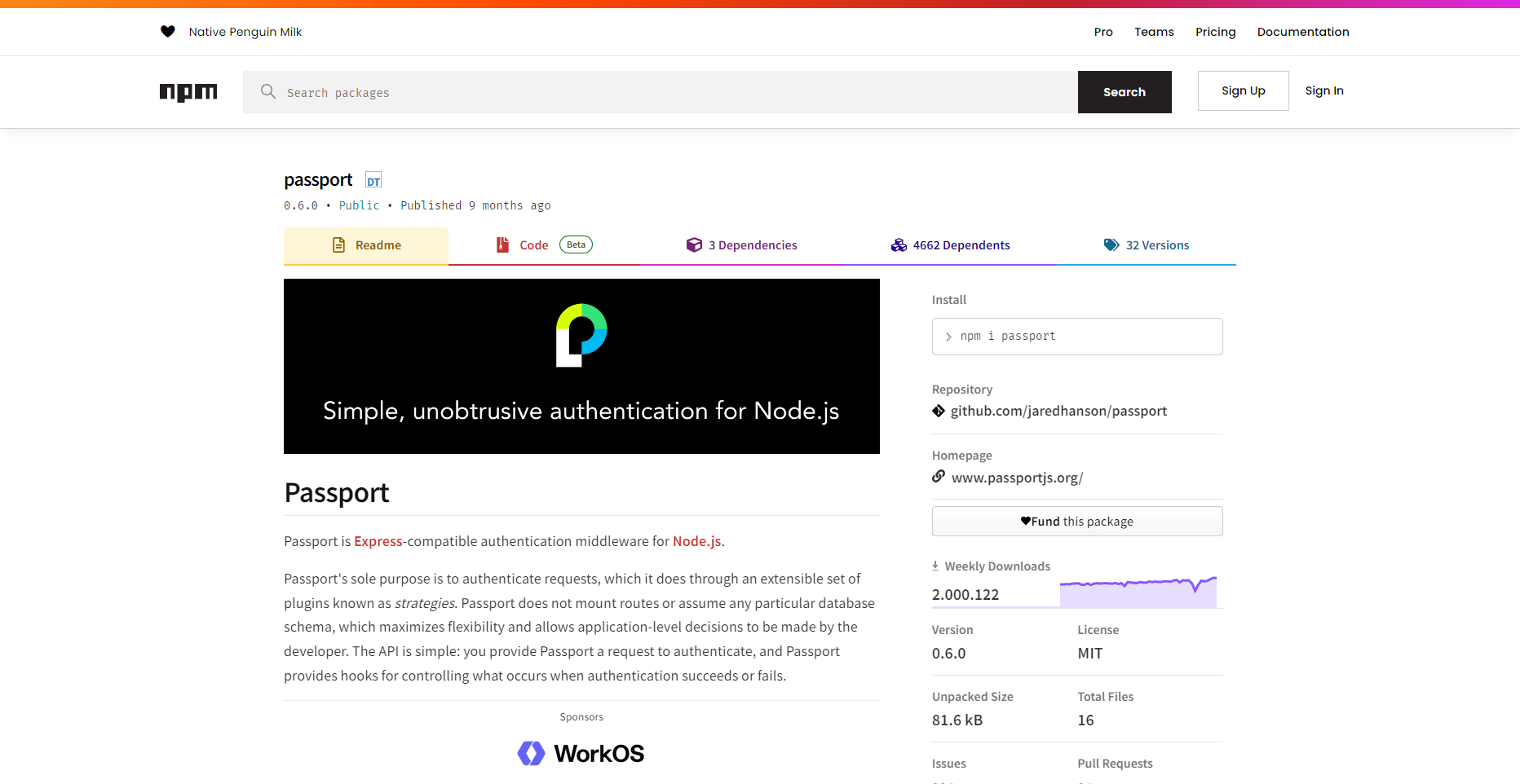Image resolution: width=1520 pixels, height=784 pixels.
Task: Click the weekly downloads sparkline chart
Action: [x=1138, y=592]
